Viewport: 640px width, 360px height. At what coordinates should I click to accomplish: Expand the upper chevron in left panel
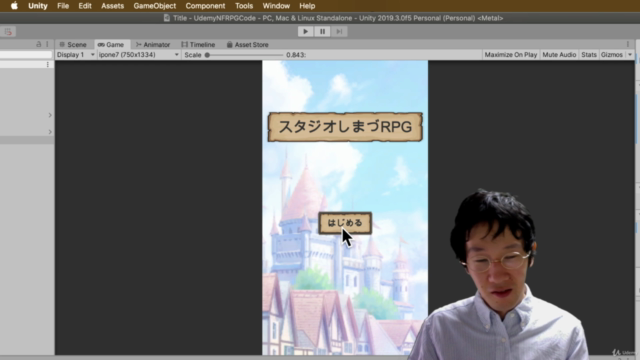click(x=50, y=115)
